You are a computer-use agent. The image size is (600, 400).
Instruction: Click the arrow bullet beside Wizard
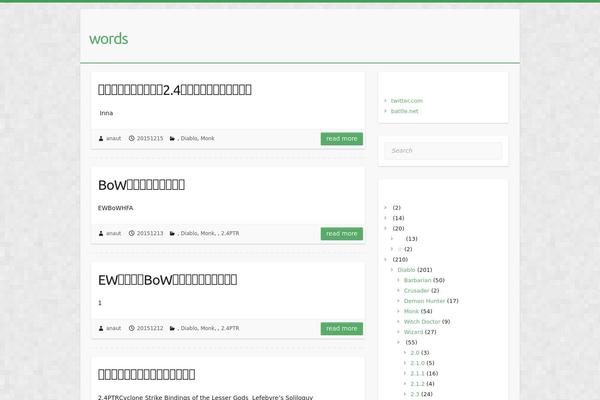[x=399, y=331]
